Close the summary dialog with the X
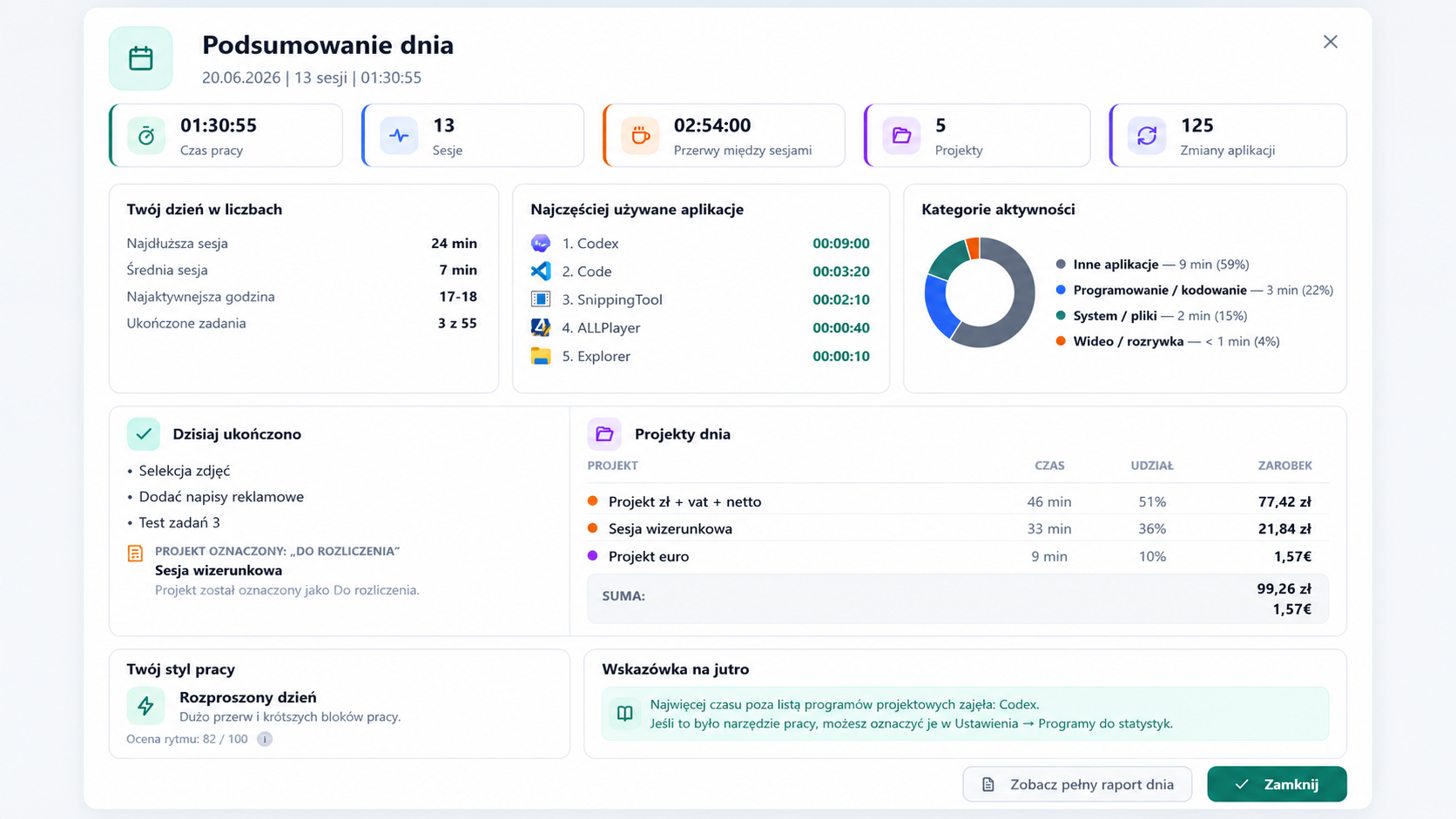Viewport: 1456px width, 819px height. pyautogui.click(x=1331, y=42)
